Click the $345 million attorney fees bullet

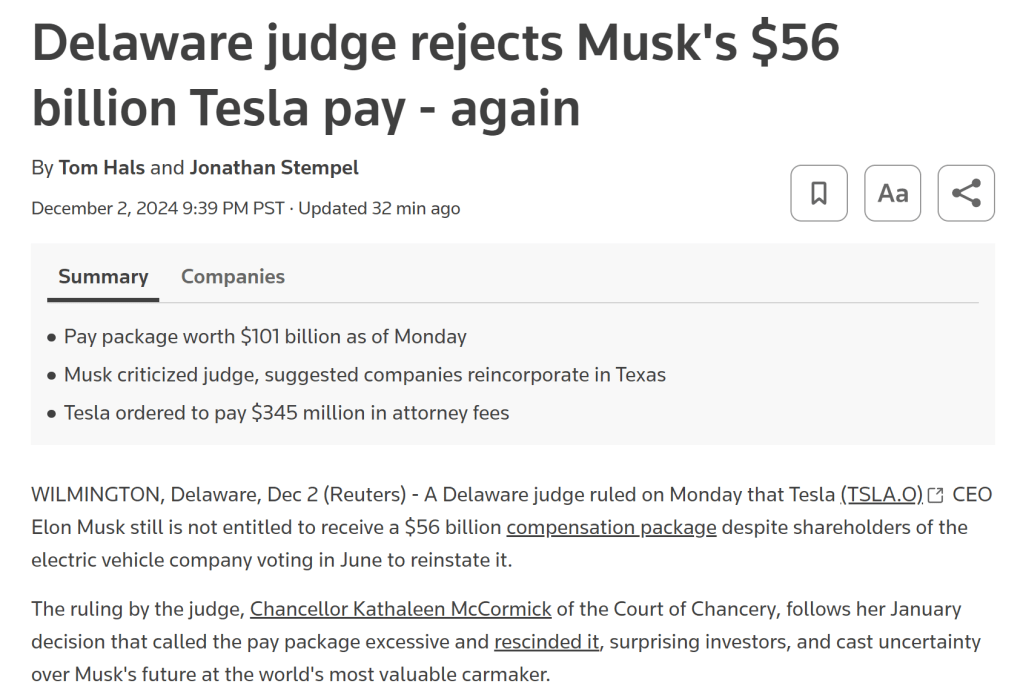pos(286,412)
